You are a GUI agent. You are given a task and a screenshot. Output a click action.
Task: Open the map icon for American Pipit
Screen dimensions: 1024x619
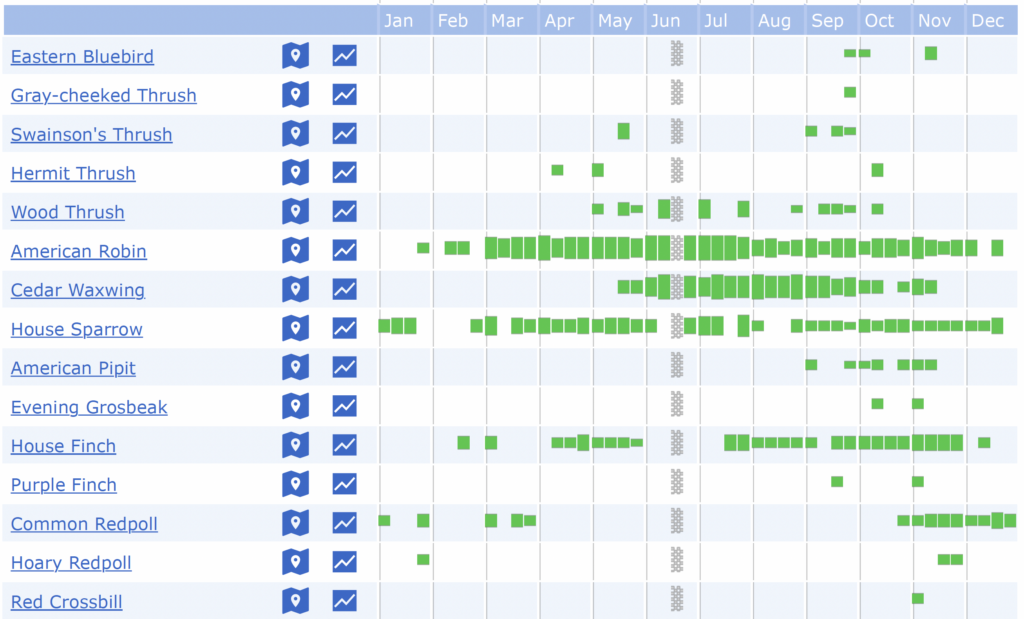pos(295,367)
